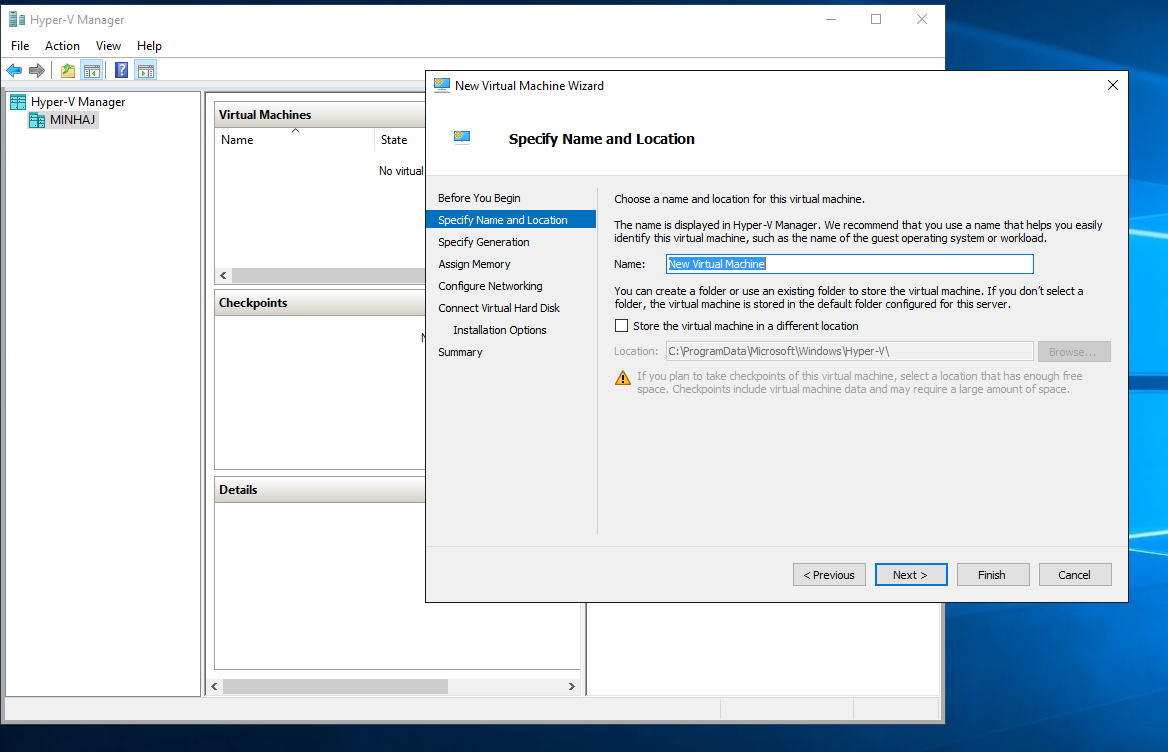Open the Action menu
The height and width of the screenshot is (752, 1168).
[x=62, y=46]
